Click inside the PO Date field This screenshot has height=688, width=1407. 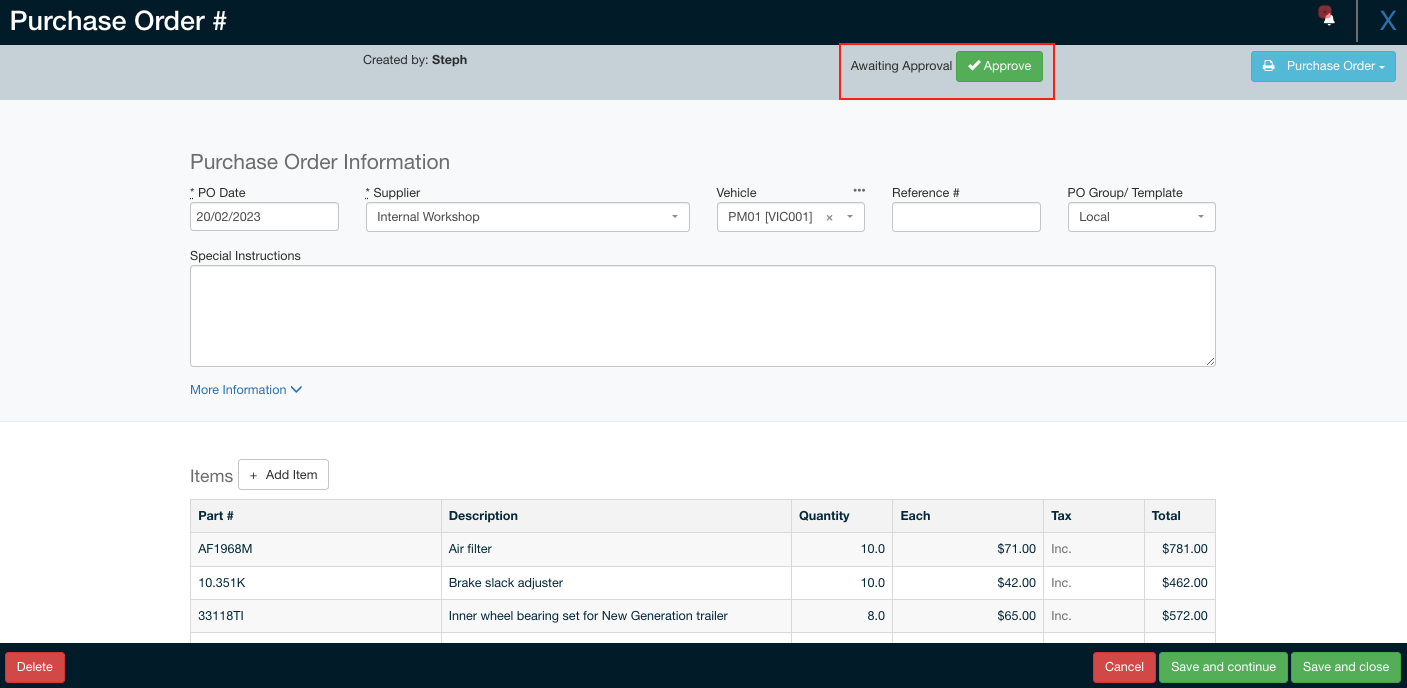[x=263, y=216]
